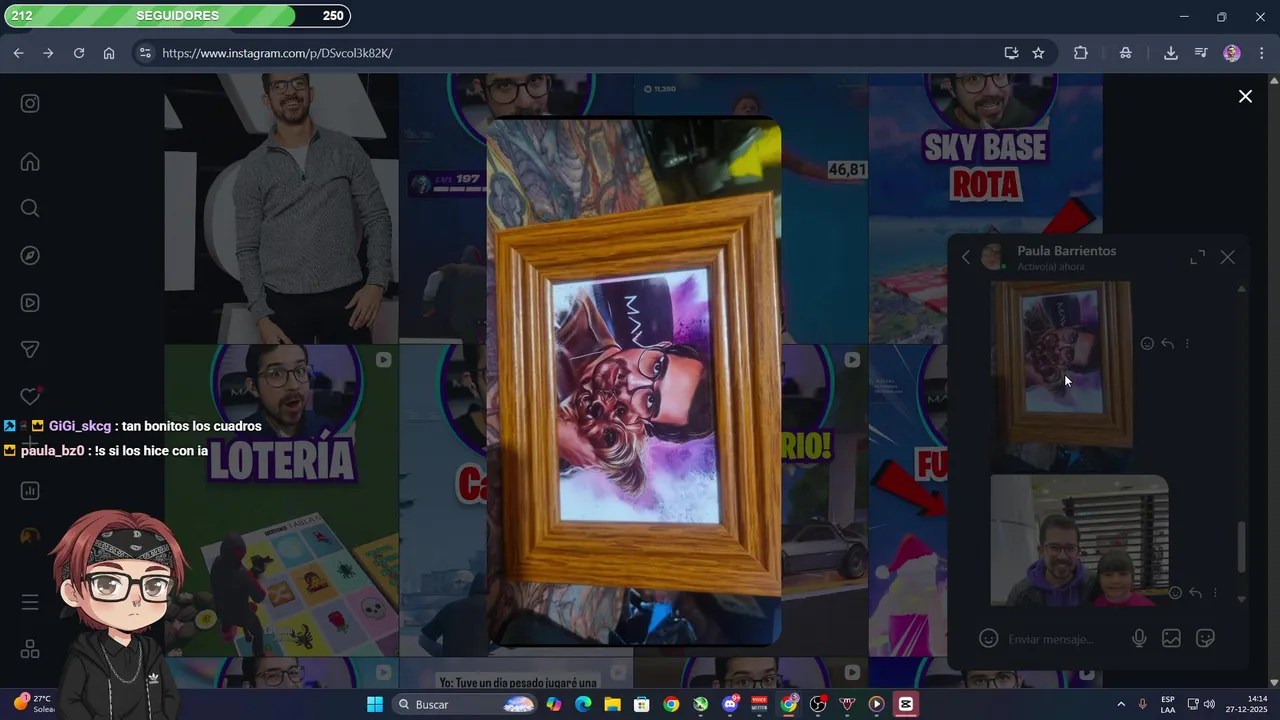Open the Windows Start menu
Image resolution: width=1280 pixels, height=720 pixels.
[x=375, y=704]
